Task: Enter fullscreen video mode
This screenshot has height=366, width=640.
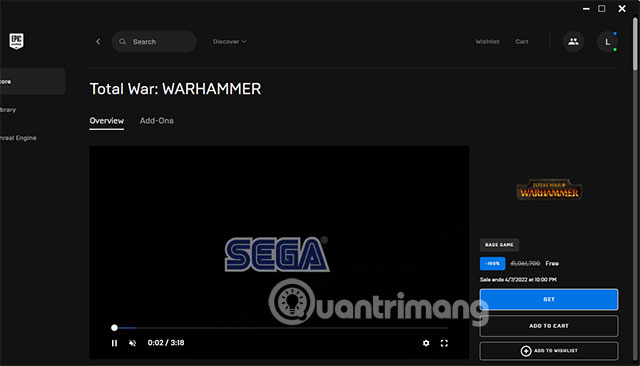Action: tap(444, 343)
